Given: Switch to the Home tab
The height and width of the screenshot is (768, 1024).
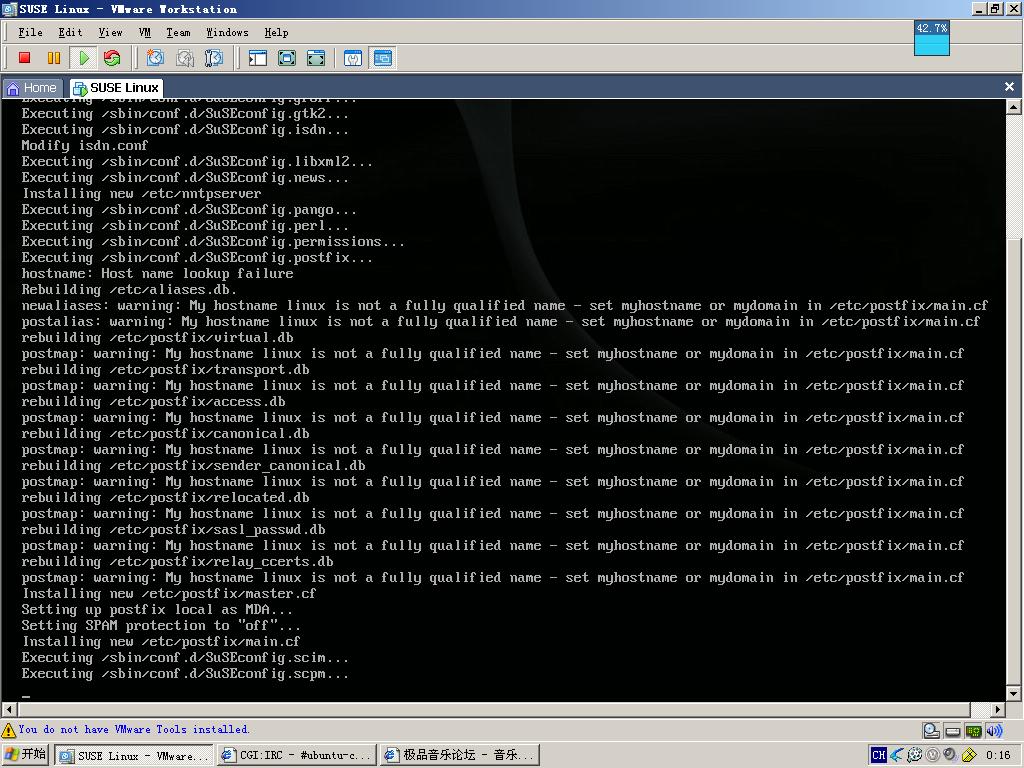Looking at the screenshot, I should (x=31, y=88).
